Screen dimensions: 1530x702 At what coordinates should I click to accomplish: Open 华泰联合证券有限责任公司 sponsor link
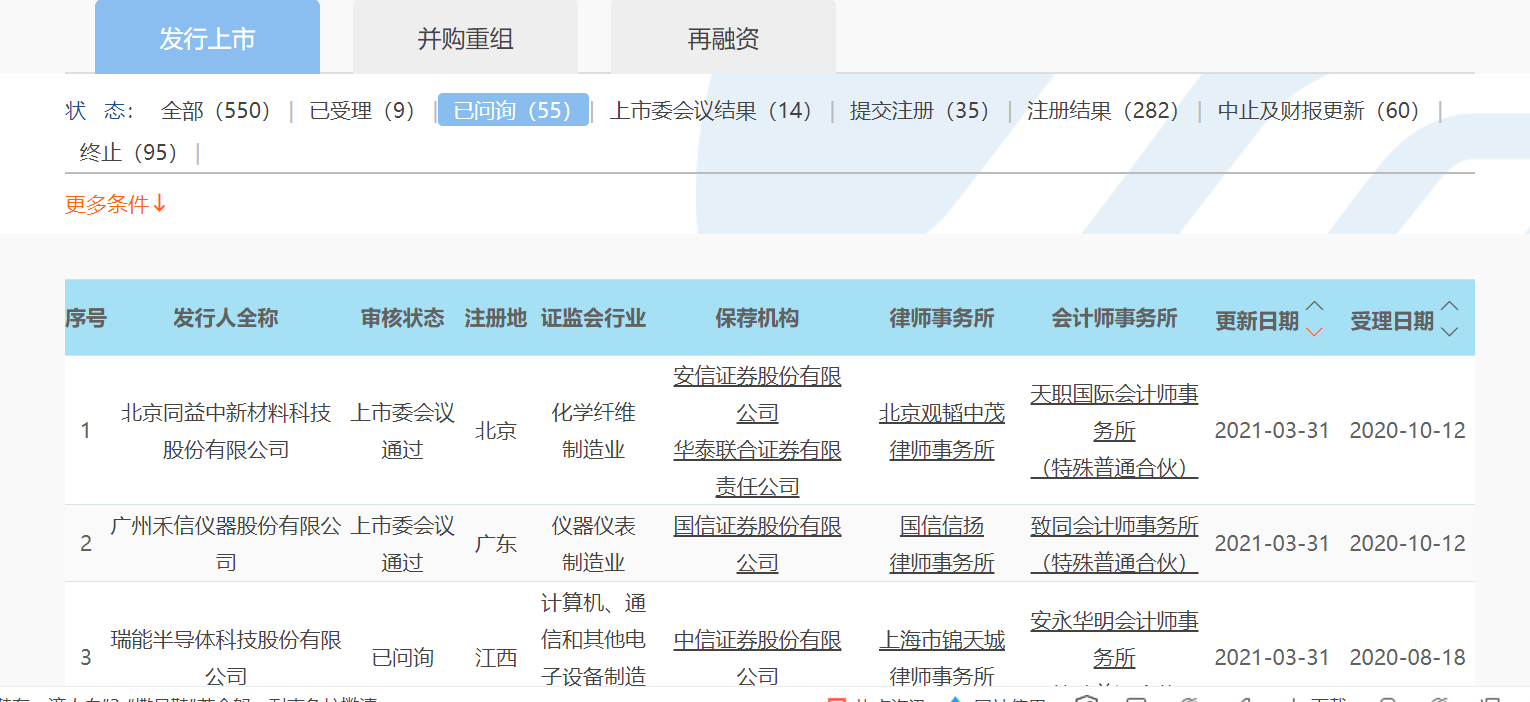[x=757, y=468]
